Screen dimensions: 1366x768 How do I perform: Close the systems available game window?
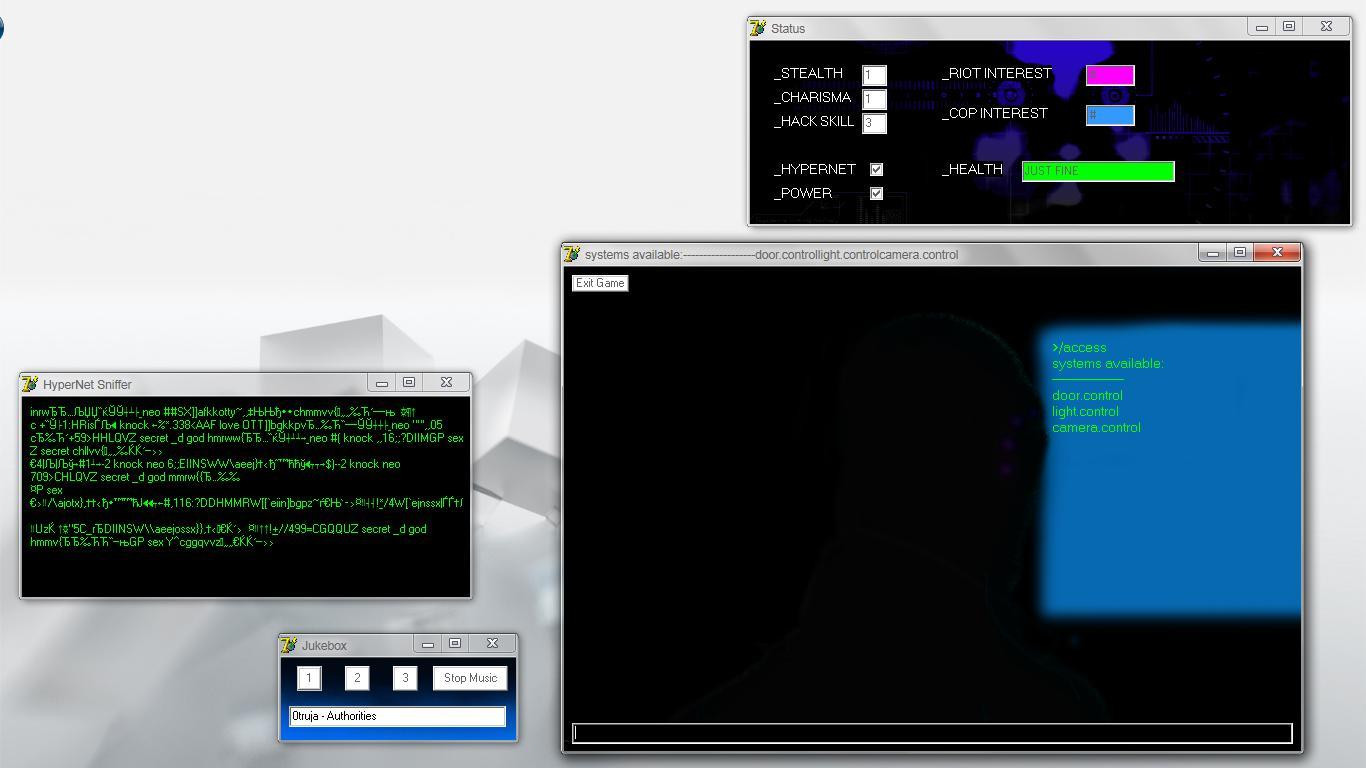click(1277, 253)
